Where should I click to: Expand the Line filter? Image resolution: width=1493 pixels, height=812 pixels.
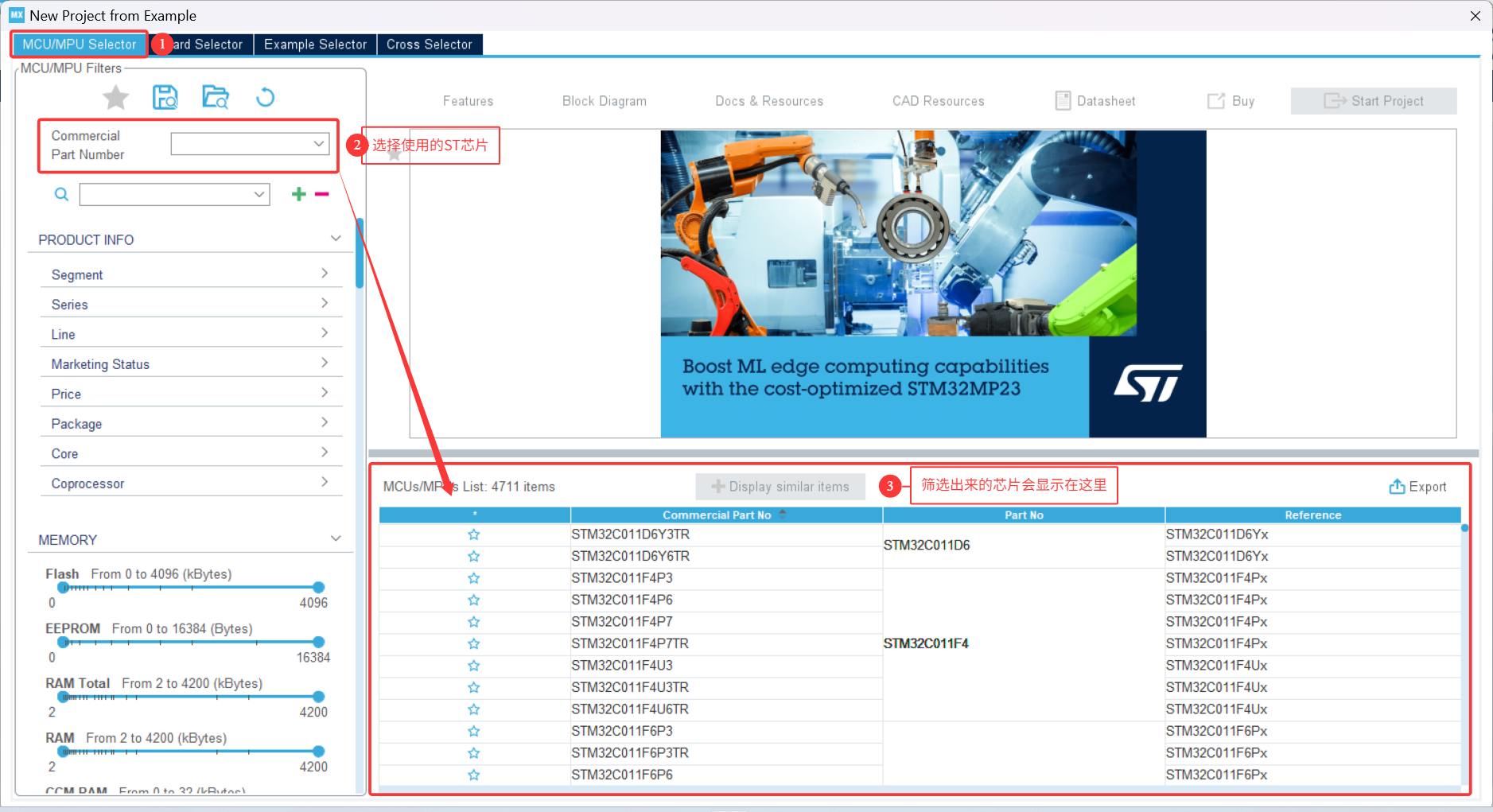point(325,333)
